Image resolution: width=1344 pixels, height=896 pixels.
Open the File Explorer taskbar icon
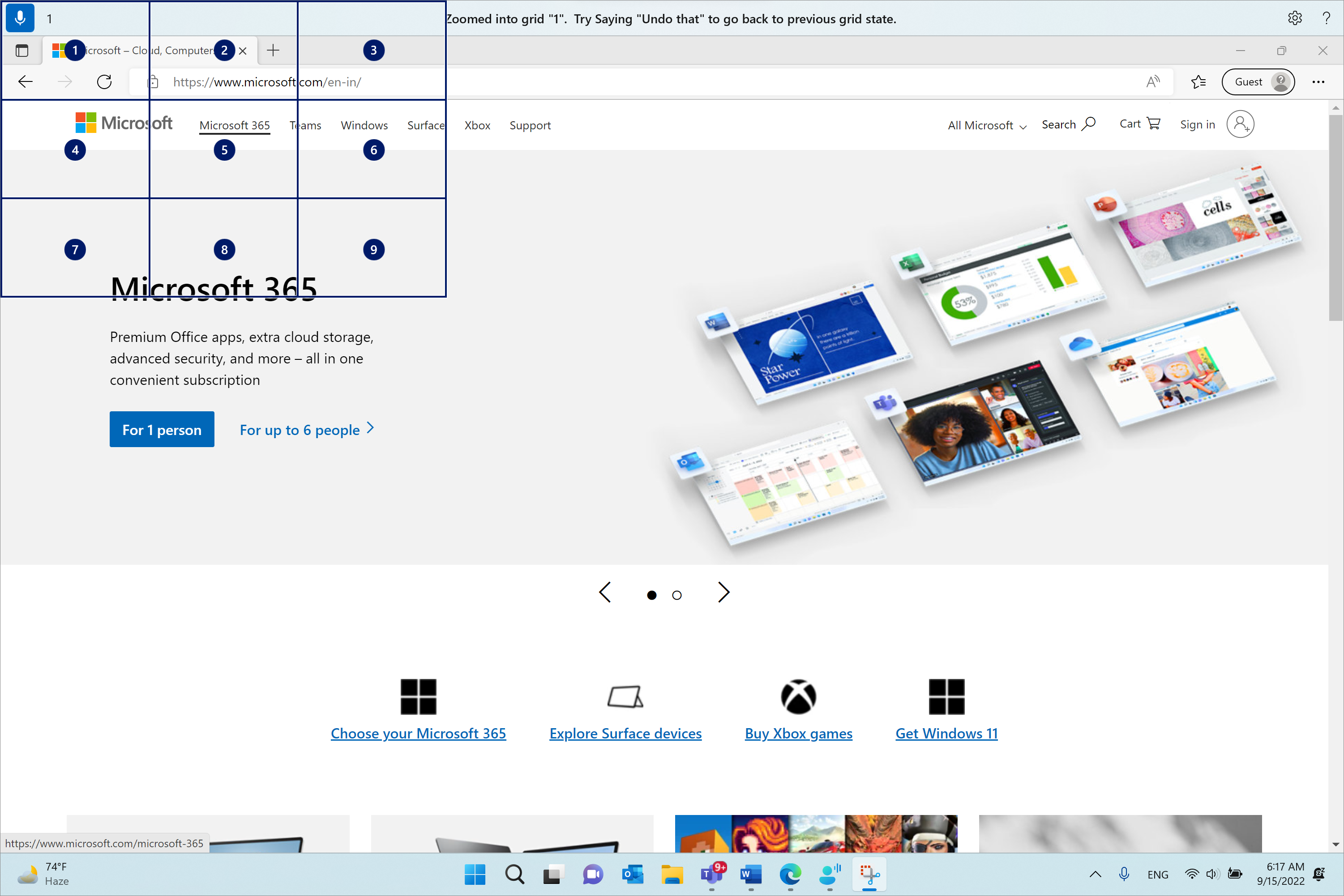[670, 874]
